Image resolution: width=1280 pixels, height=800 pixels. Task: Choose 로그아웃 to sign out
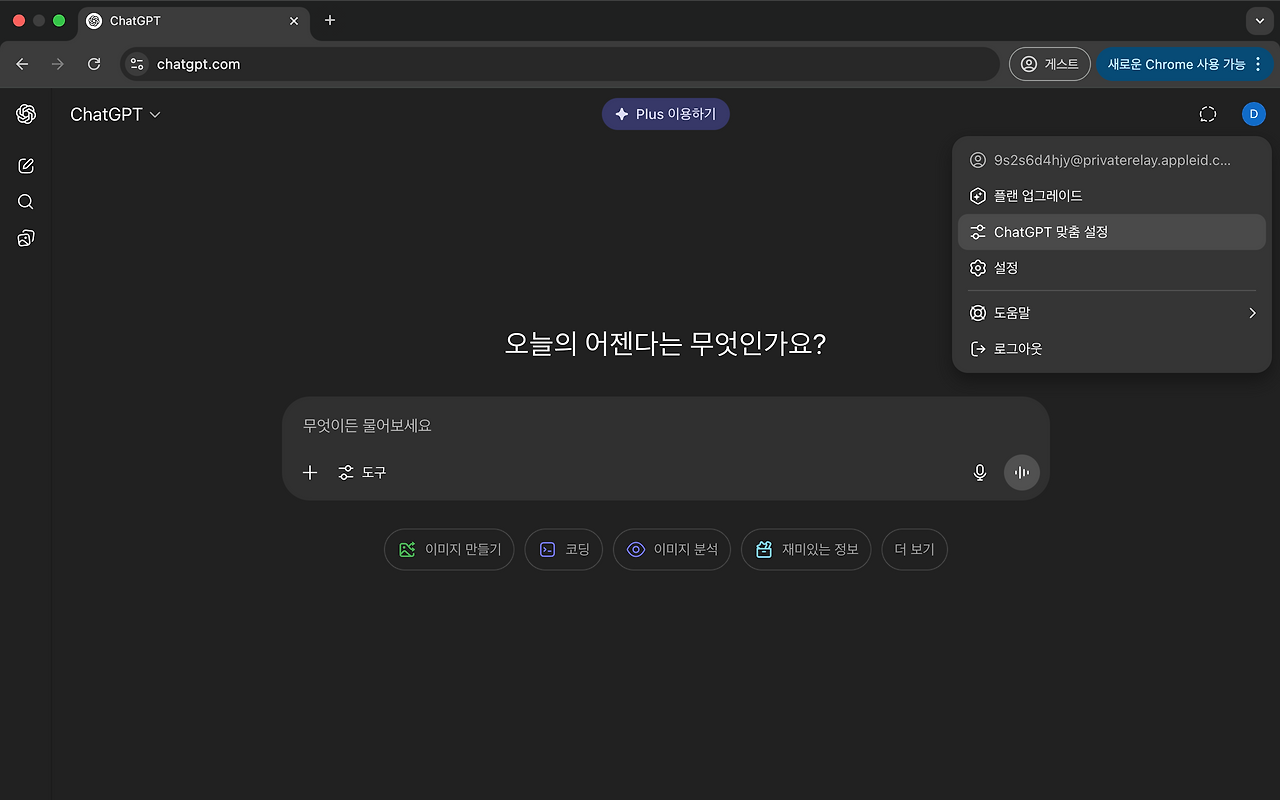1112,349
